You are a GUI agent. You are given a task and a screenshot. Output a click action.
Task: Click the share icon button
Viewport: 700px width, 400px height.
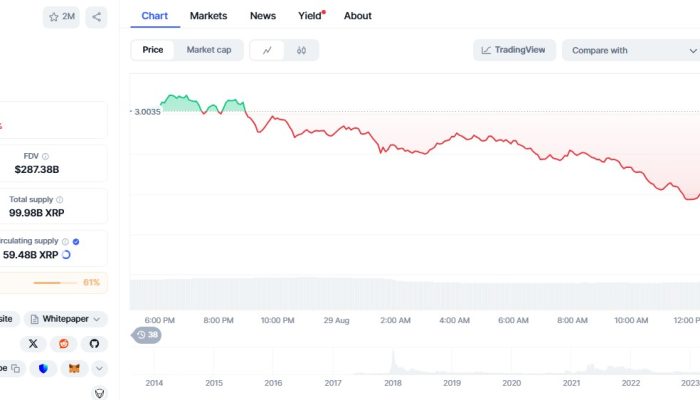pyautogui.click(x=96, y=17)
